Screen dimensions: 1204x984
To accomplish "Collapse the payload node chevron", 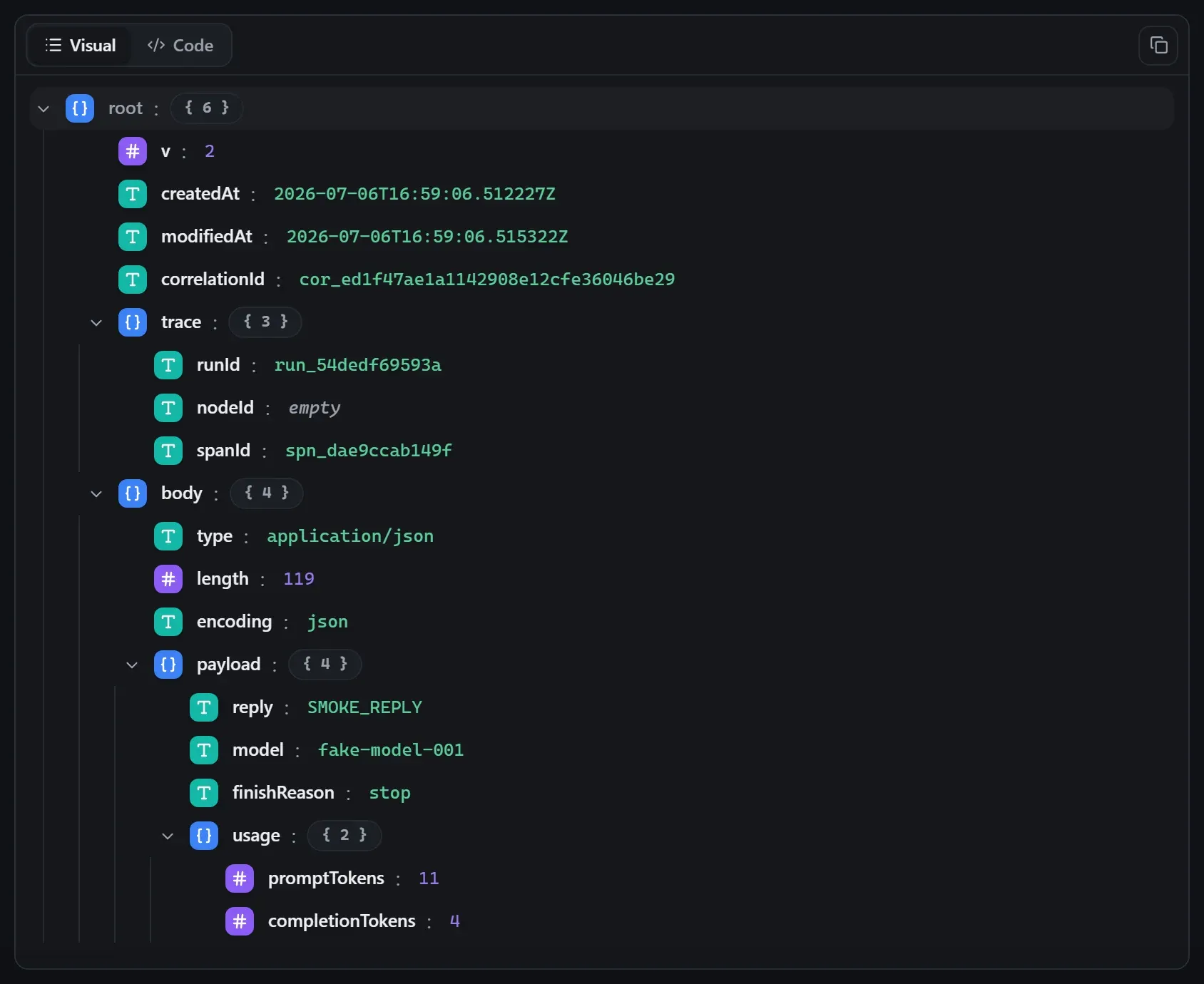I will tap(132, 665).
